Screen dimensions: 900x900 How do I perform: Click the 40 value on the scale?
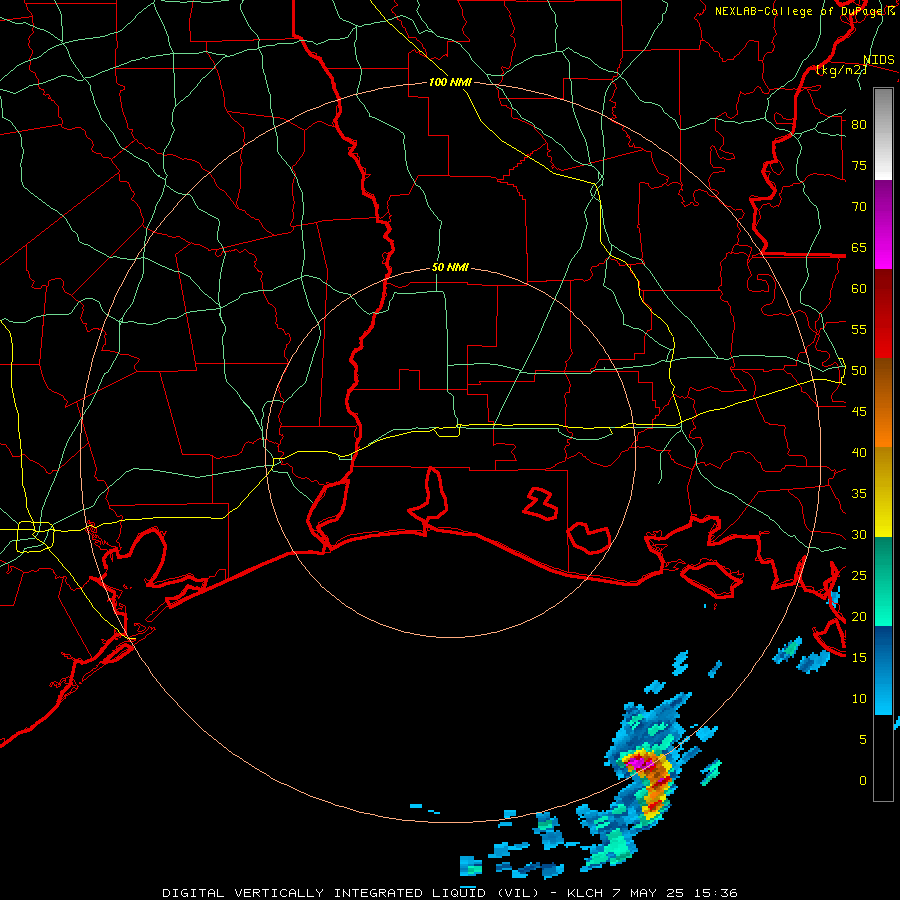[859, 452]
